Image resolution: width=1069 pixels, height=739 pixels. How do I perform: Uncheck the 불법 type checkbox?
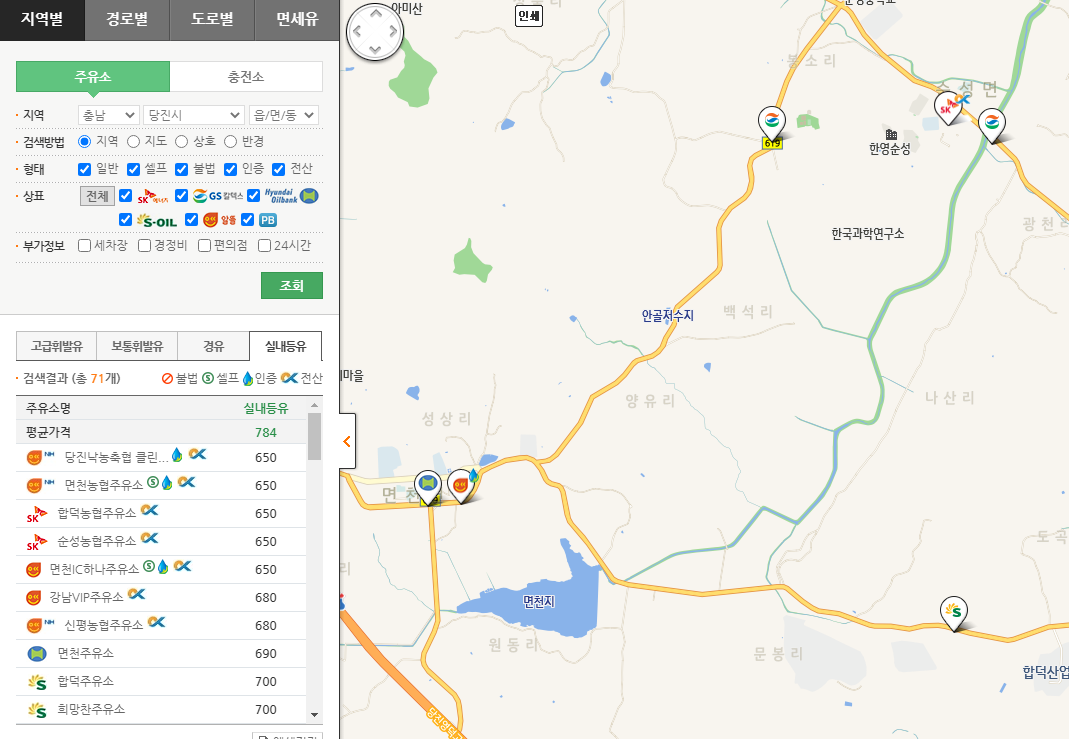(181, 169)
